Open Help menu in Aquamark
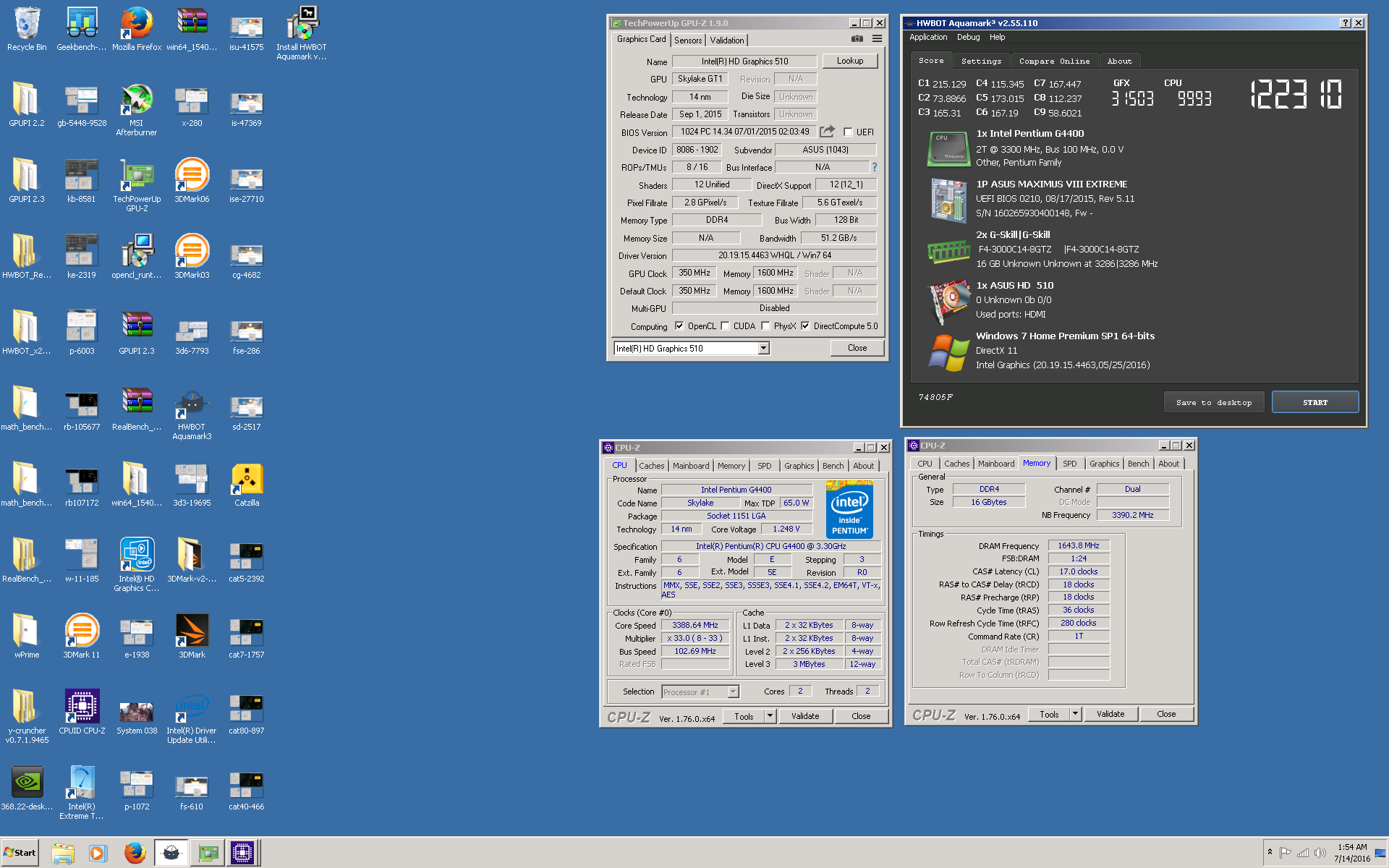 (997, 37)
